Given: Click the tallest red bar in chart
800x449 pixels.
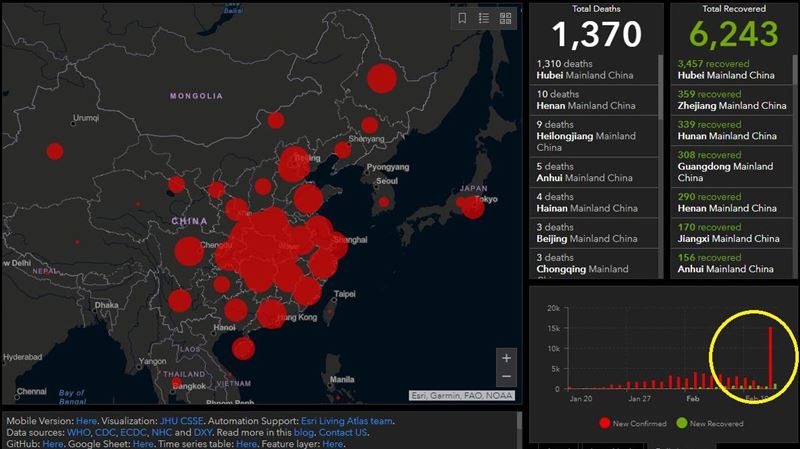Looking at the screenshot, I should pyautogui.click(x=770, y=358).
